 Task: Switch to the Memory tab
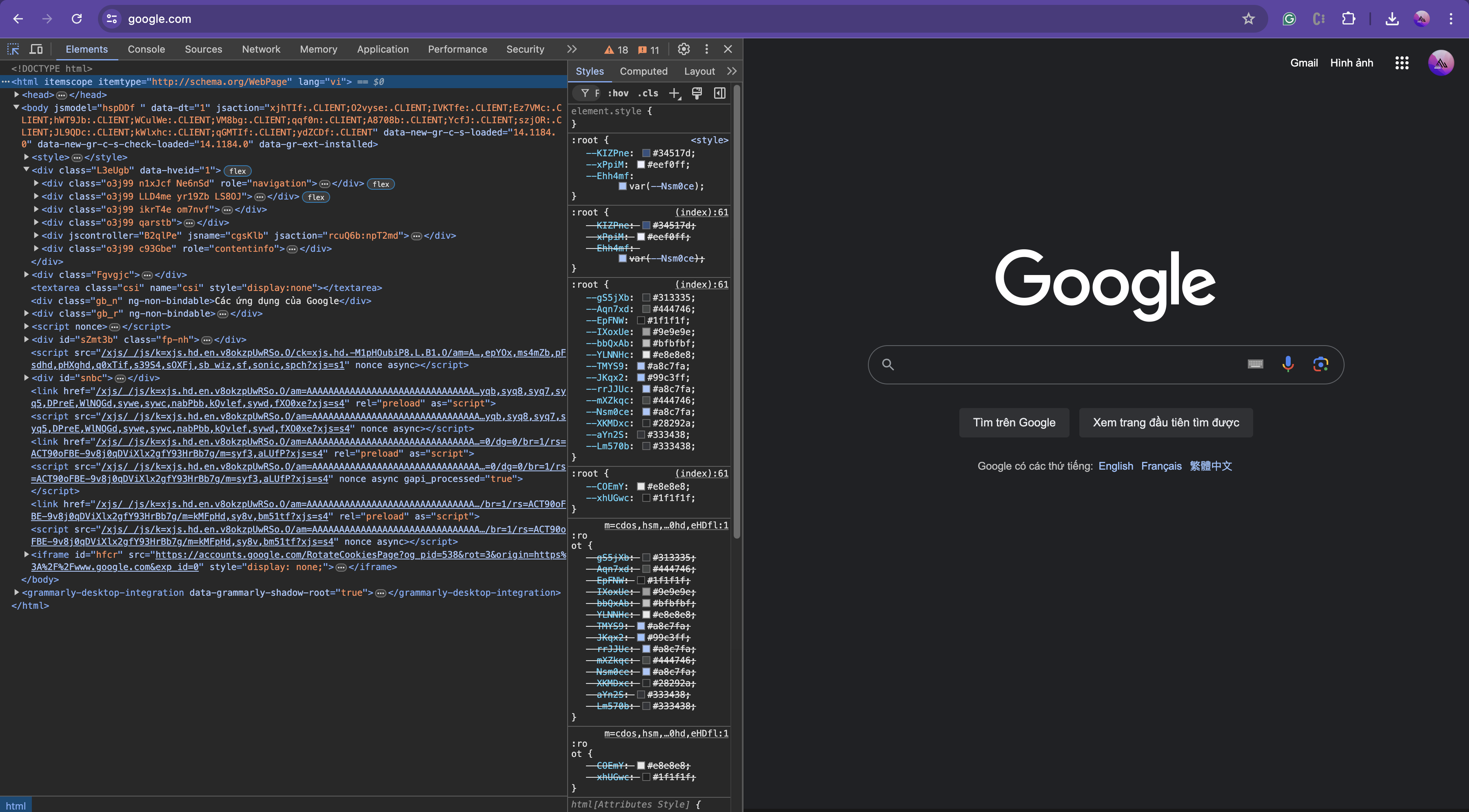click(319, 49)
